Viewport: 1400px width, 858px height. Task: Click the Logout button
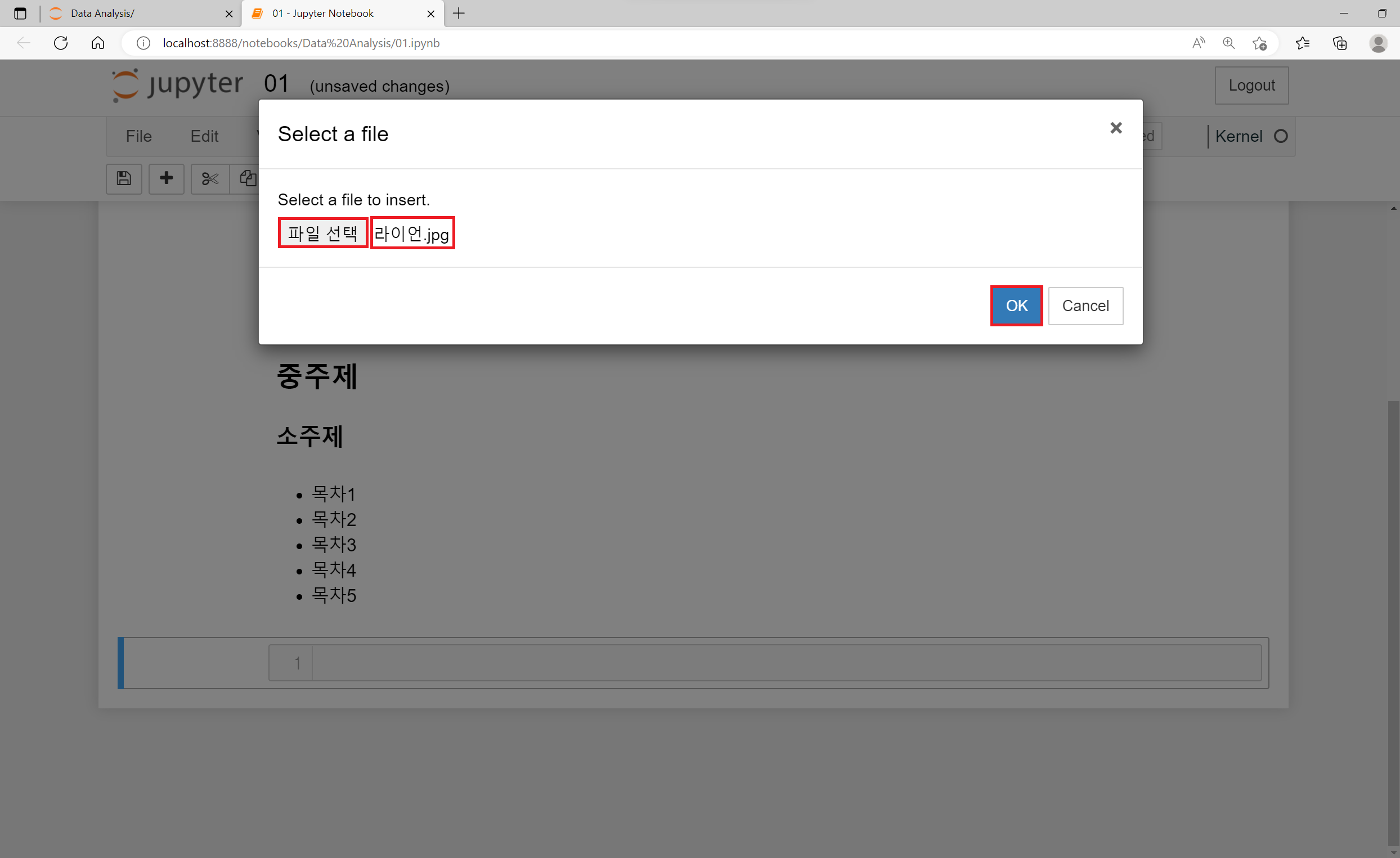click(1251, 85)
